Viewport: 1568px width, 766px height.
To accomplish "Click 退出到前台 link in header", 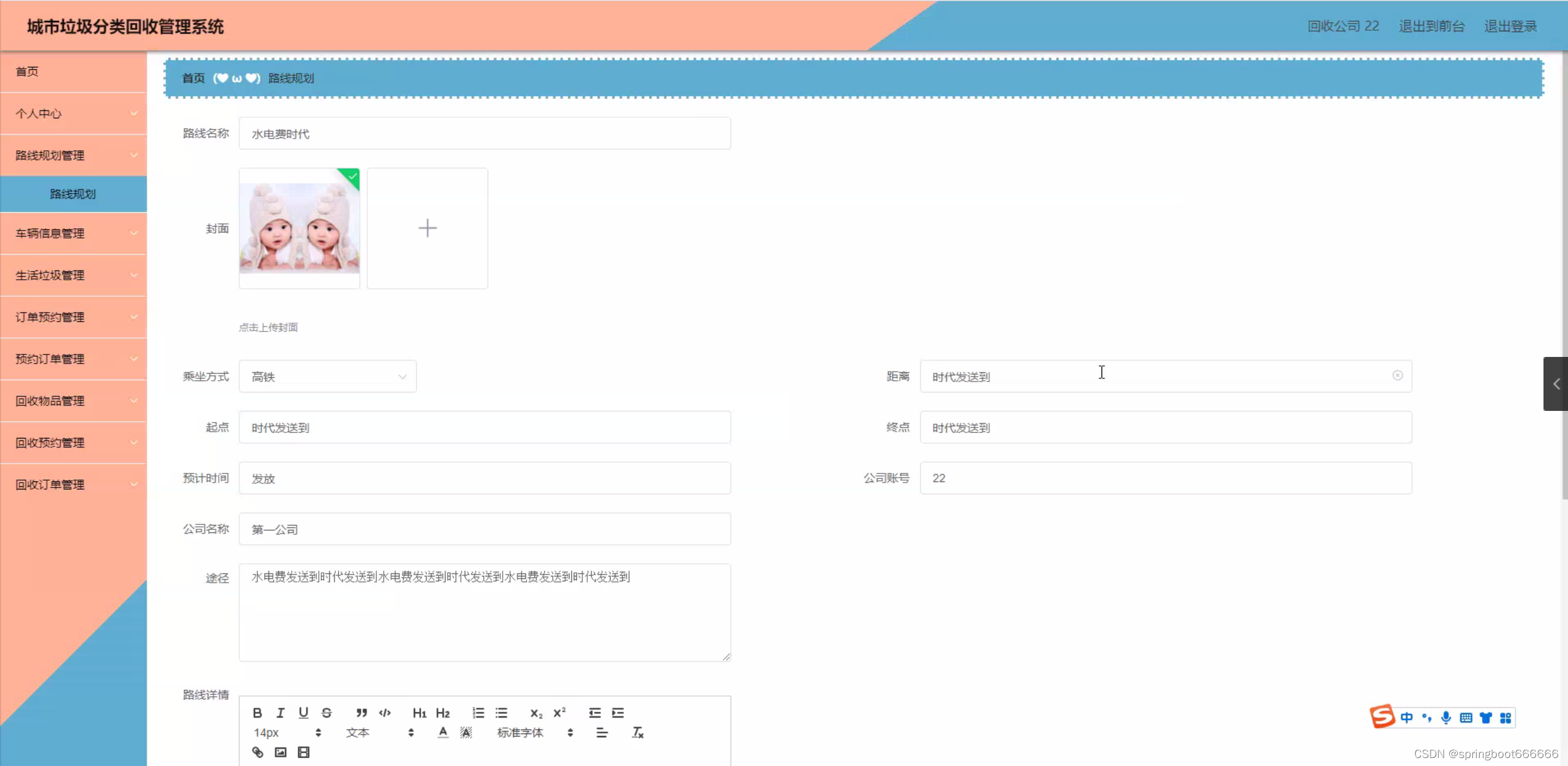I will (1431, 26).
